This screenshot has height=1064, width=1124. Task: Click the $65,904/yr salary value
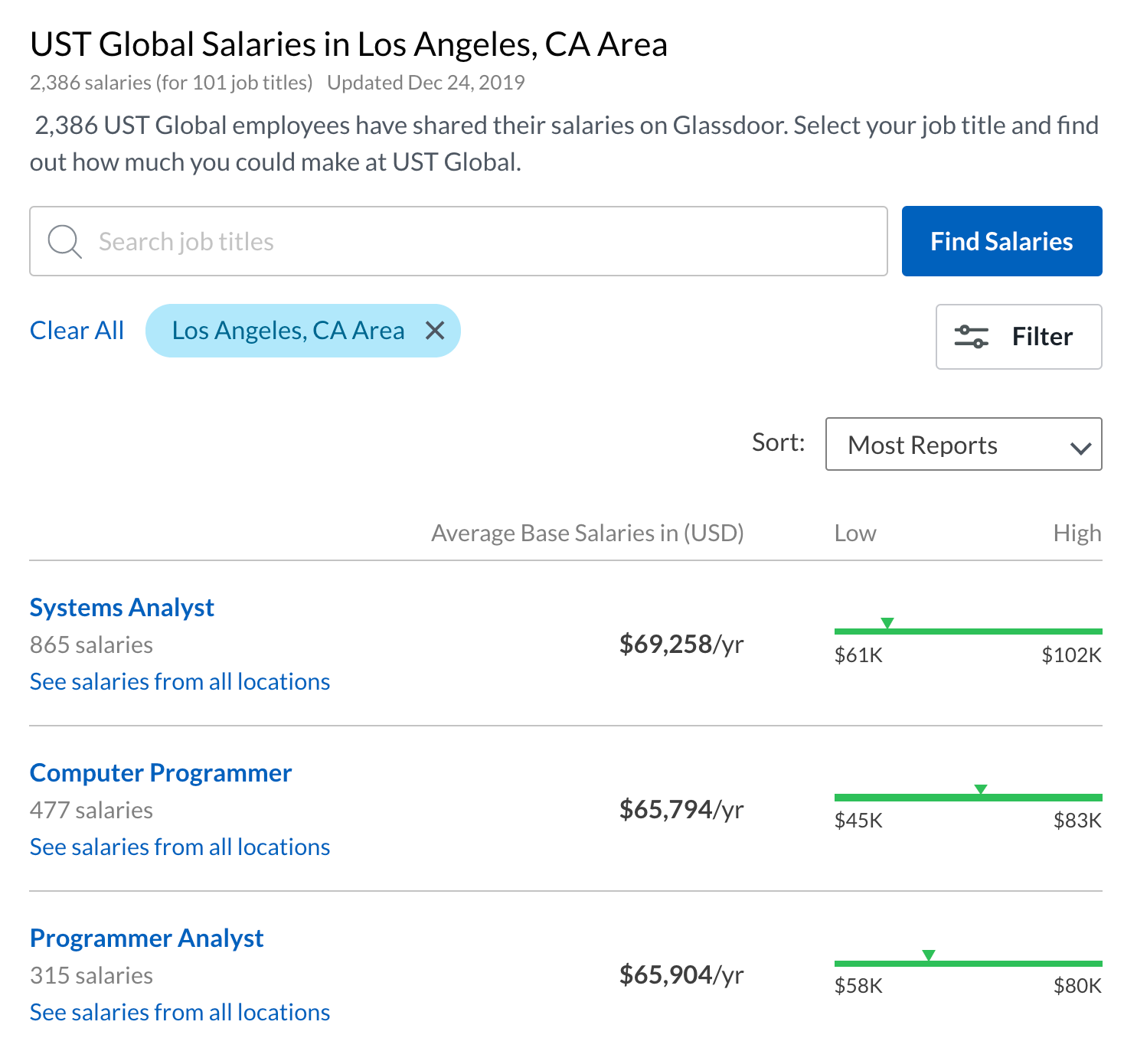(x=681, y=975)
